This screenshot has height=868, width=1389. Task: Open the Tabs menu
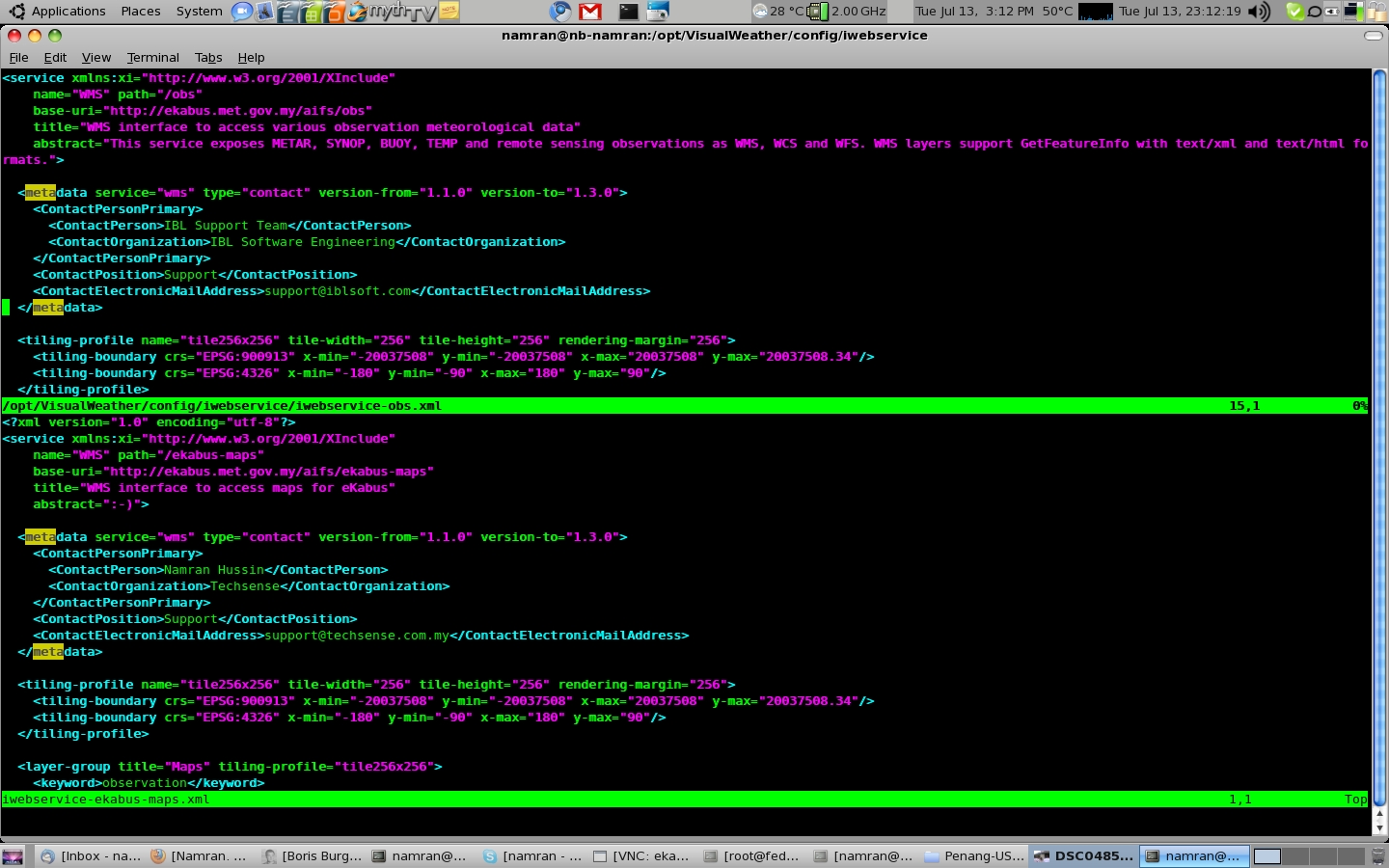(x=208, y=58)
